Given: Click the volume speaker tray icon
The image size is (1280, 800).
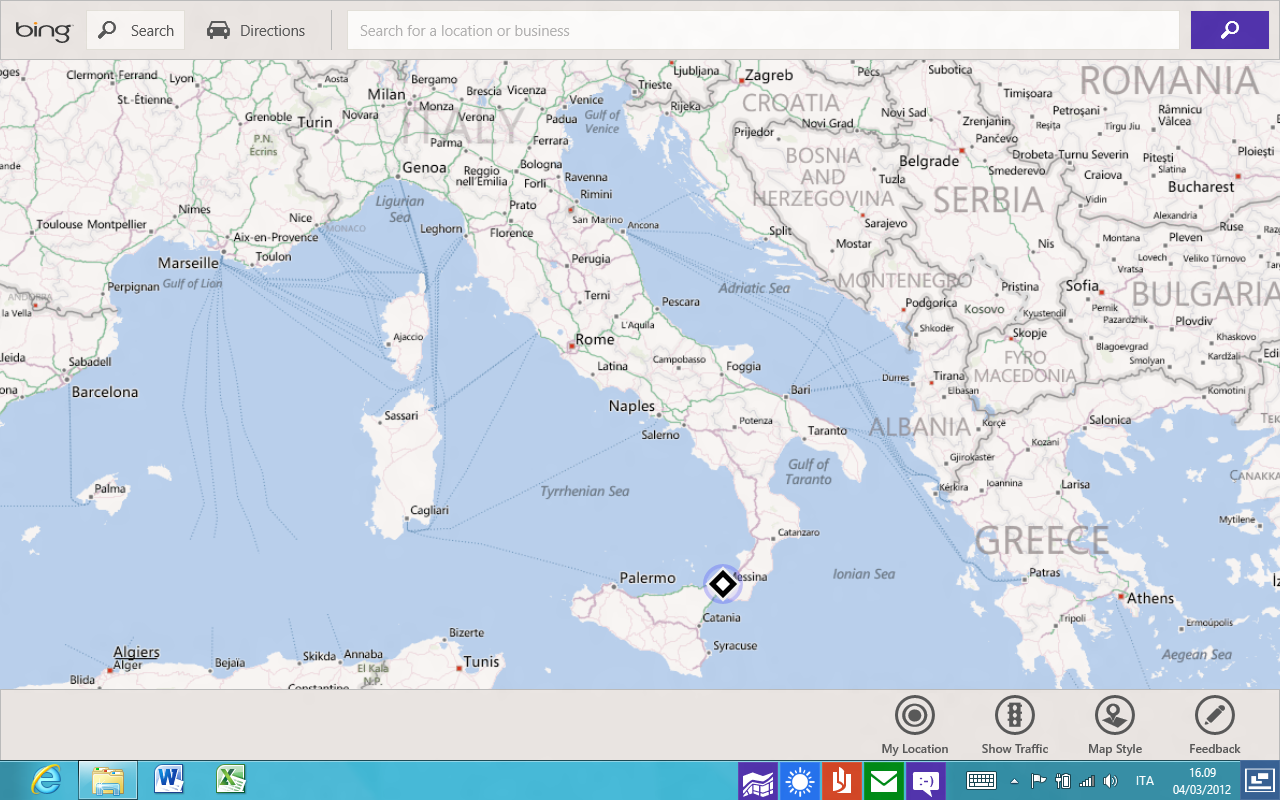Looking at the screenshot, I should pos(1110,781).
